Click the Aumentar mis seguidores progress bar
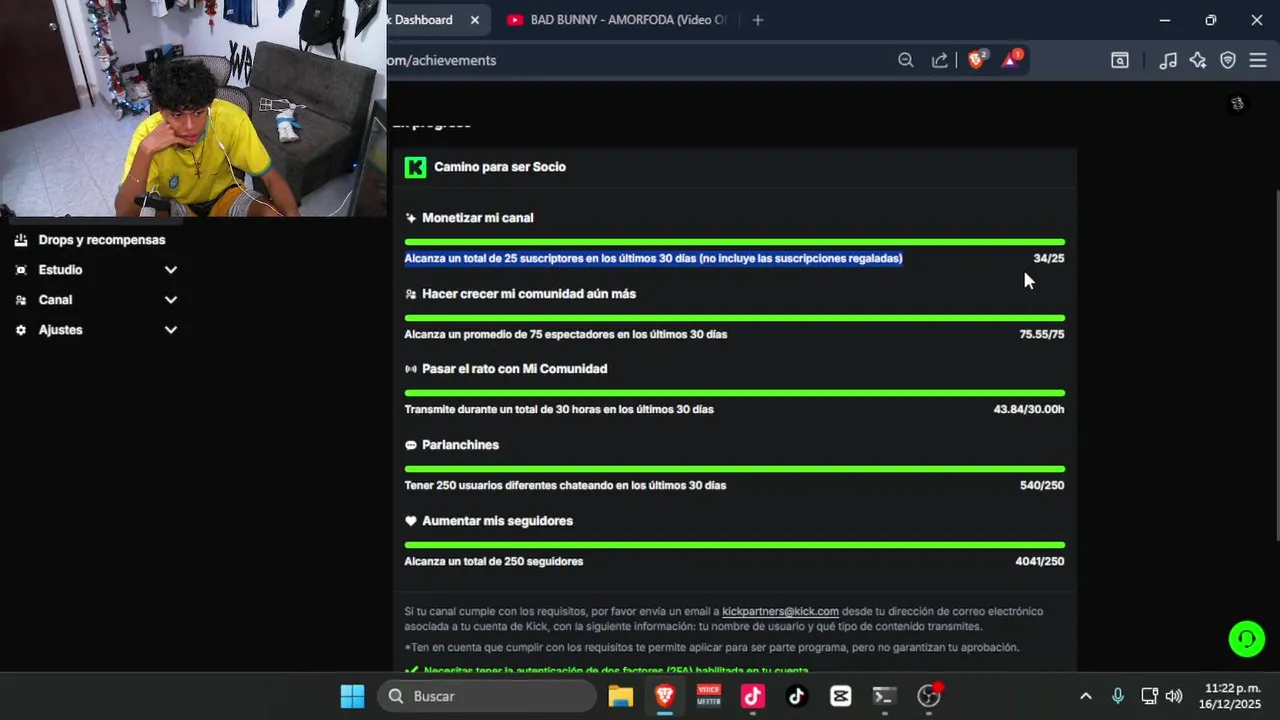1280x720 pixels. 734,545
